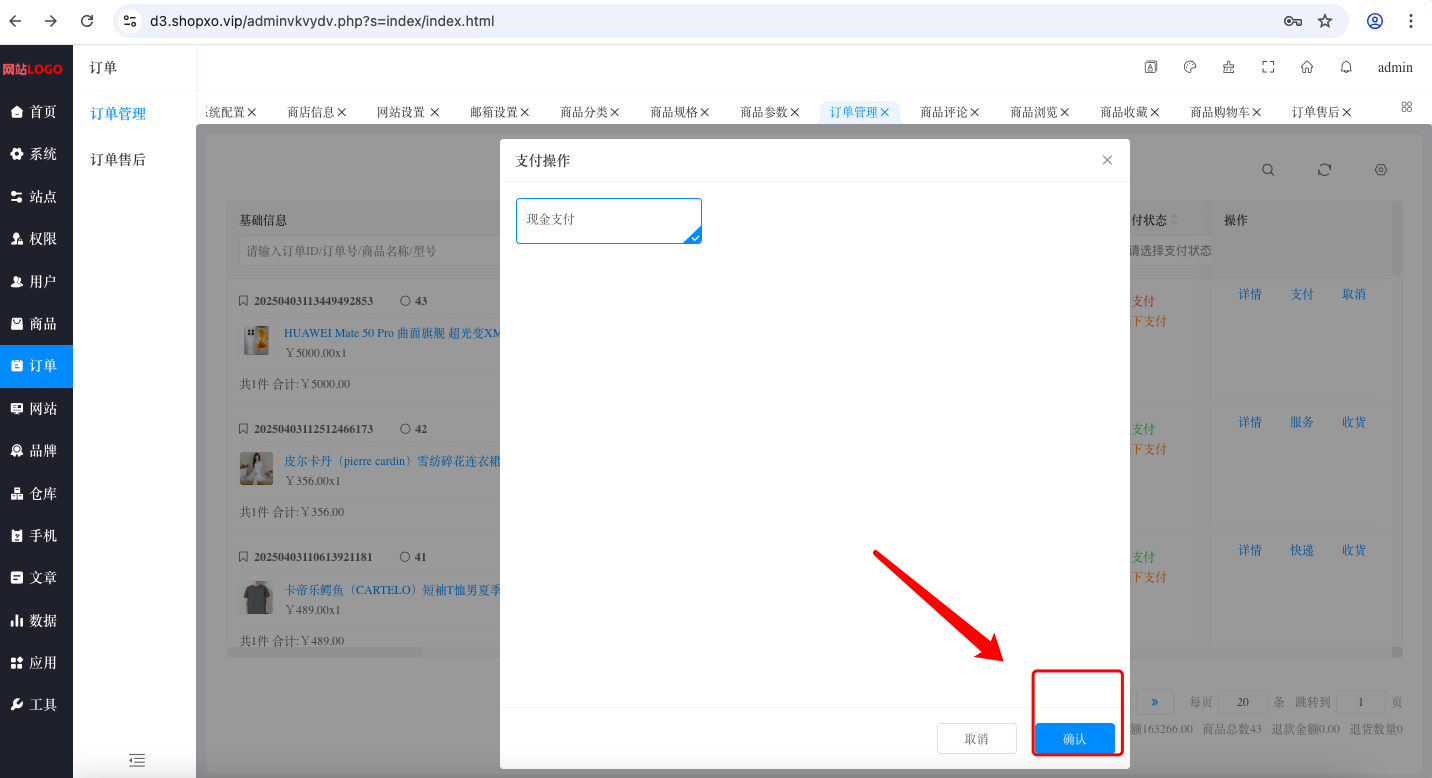This screenshot has height=778, width=1432.
Task: Close the 网站设置 tab via its X
Action: [434, 113]
